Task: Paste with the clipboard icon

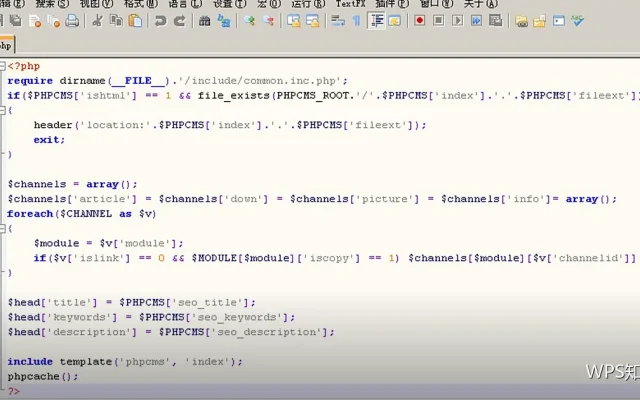Action: [135, 20]
